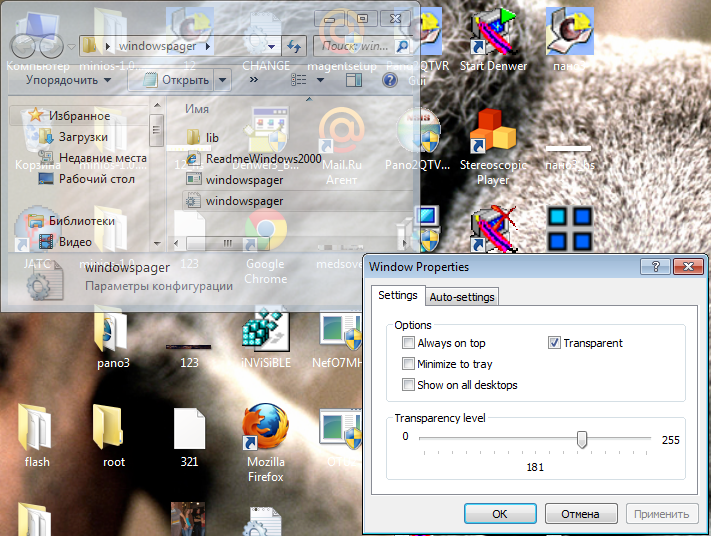711x536 pixels.
Task: Switch to the Auto-settings tab
Action: [462, 297]
